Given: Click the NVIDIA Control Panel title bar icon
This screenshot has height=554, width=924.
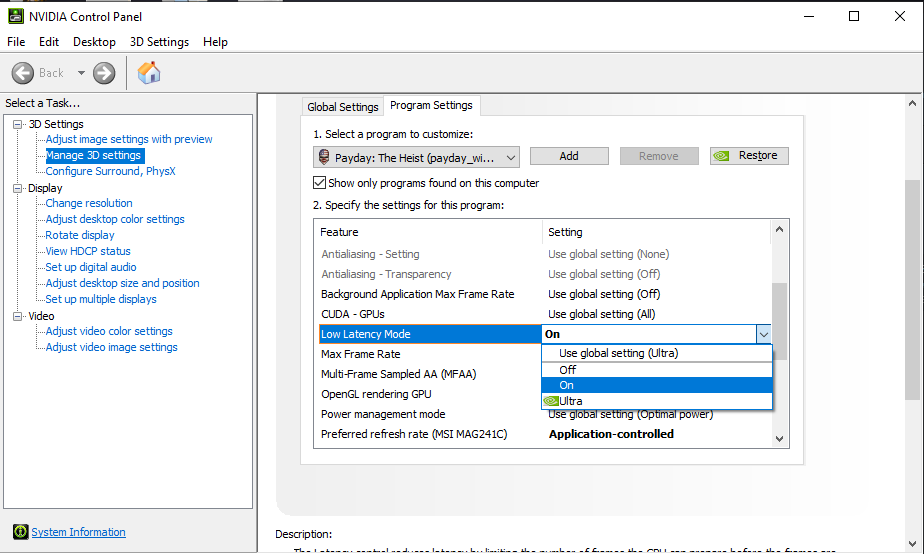Looking at the screenshot, I should [16, 16].
